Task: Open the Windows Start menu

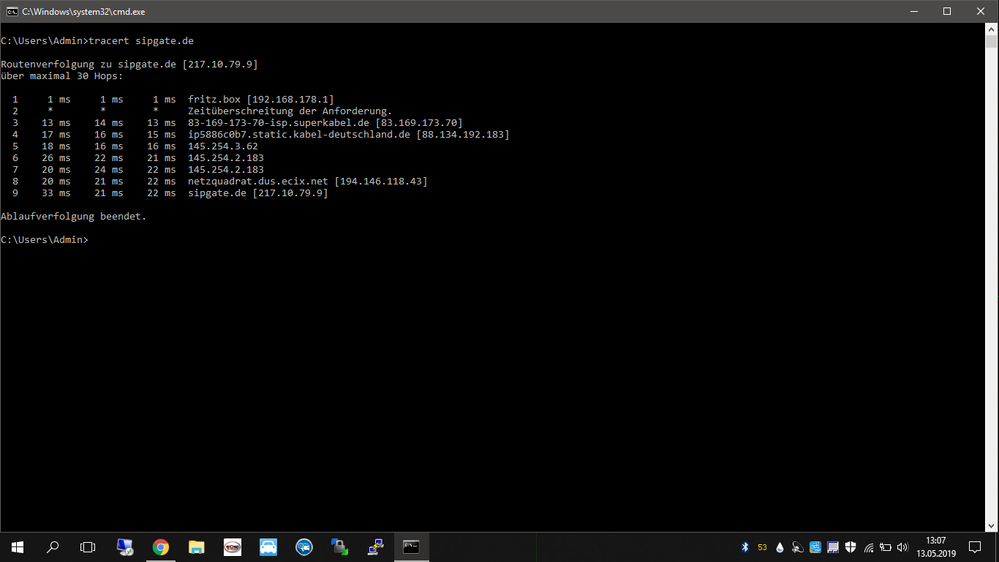Action: pos(17,547)
